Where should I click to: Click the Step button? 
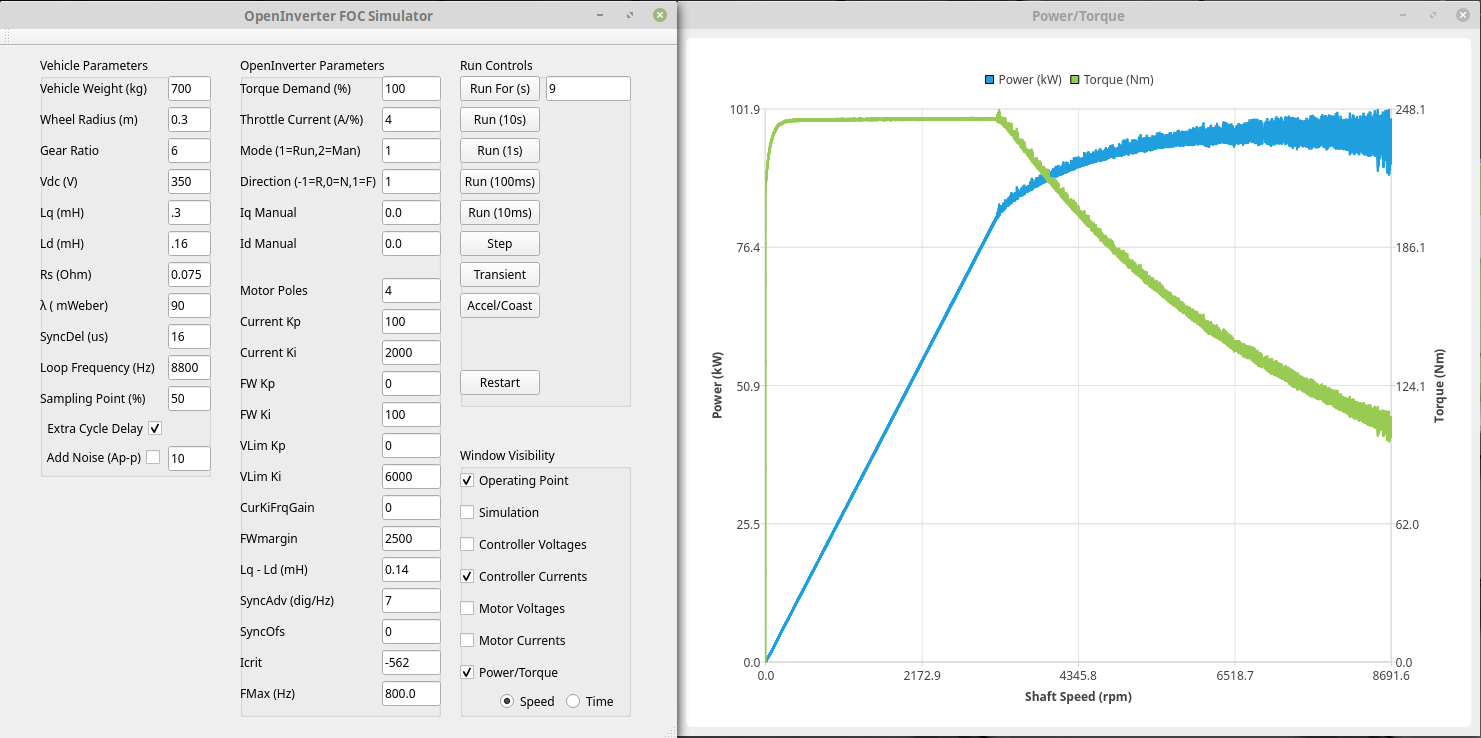click(x=499, y=243)
